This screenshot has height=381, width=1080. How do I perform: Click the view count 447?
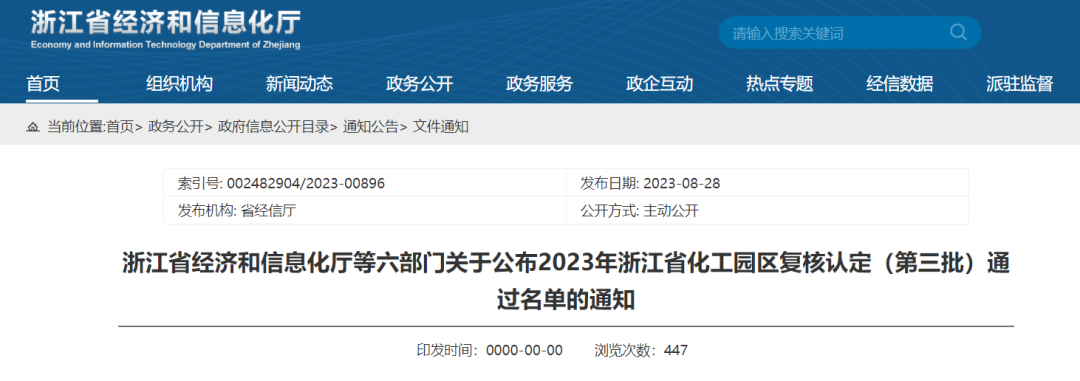676,351
